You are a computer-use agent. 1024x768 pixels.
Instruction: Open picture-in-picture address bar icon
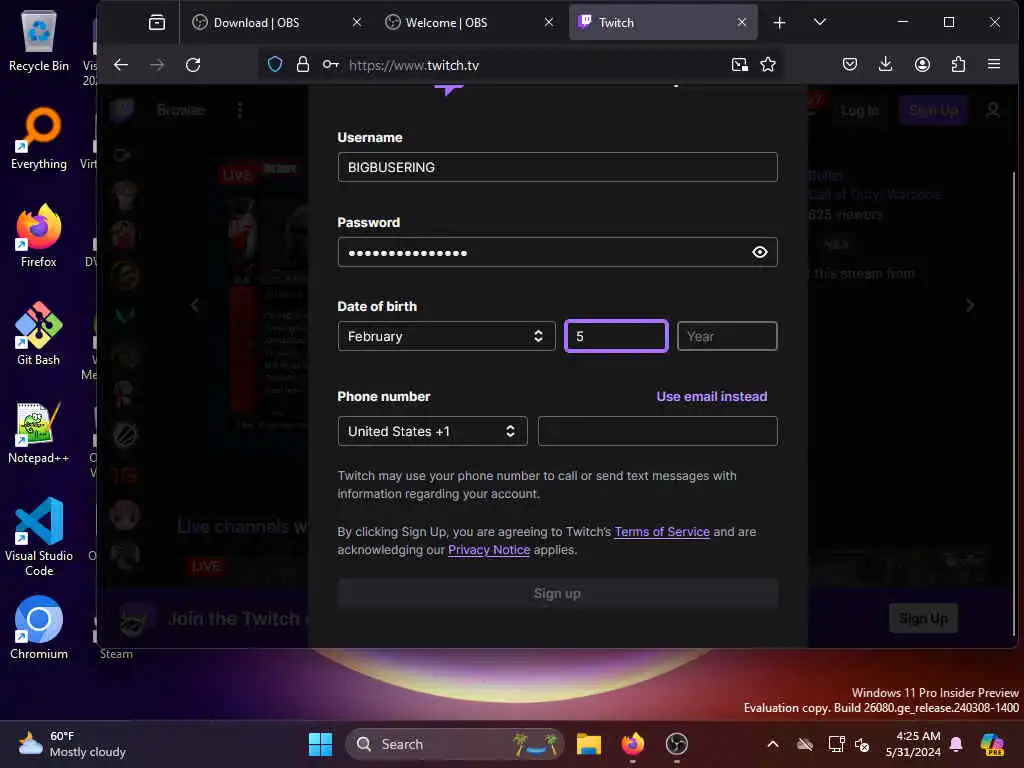739,65
